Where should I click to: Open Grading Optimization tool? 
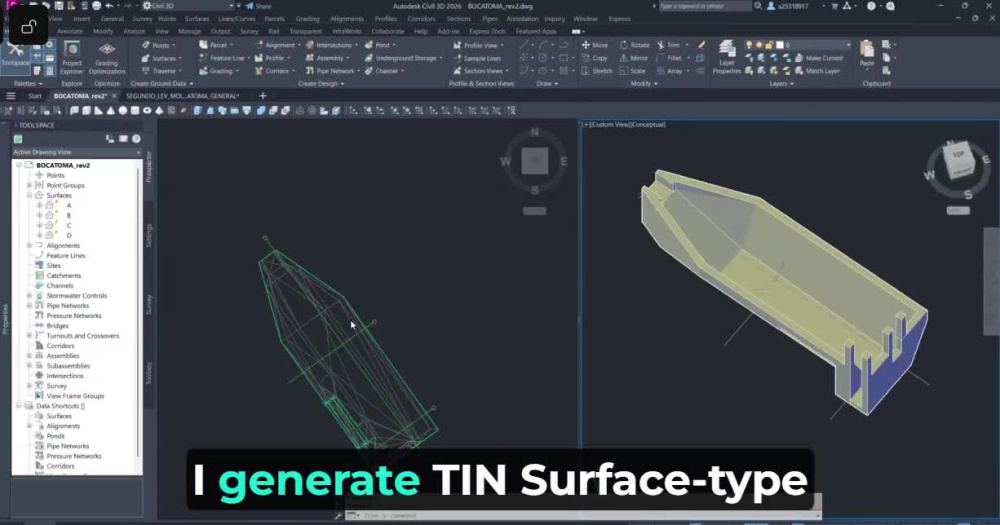pos(107,57)
